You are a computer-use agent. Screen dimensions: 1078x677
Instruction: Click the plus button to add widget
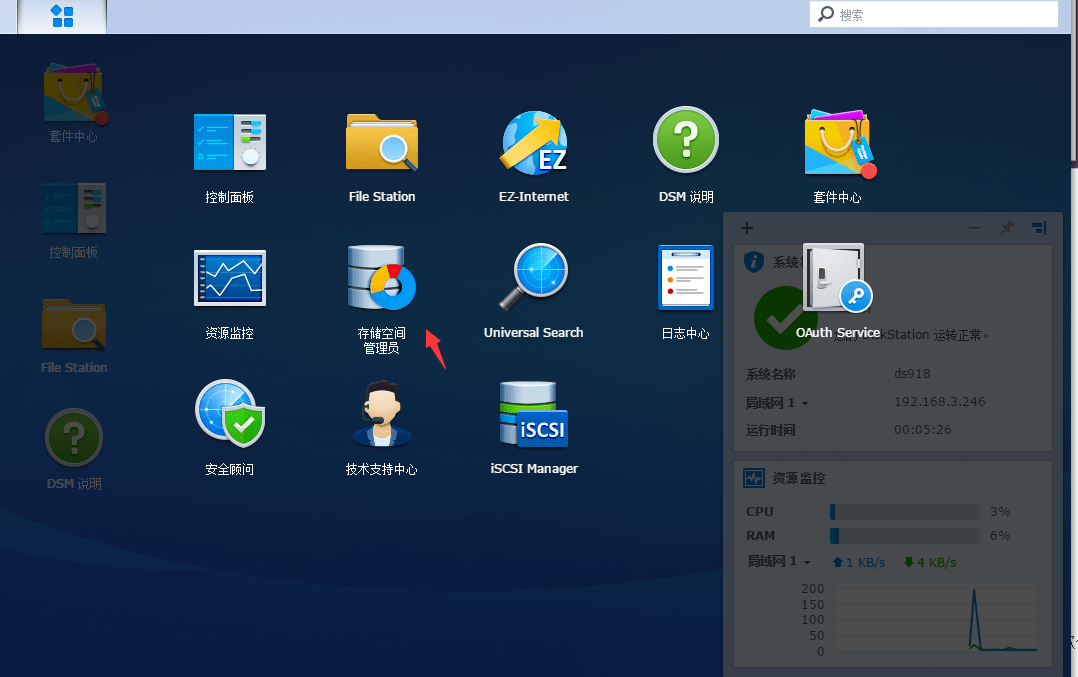tap(746, 228)
